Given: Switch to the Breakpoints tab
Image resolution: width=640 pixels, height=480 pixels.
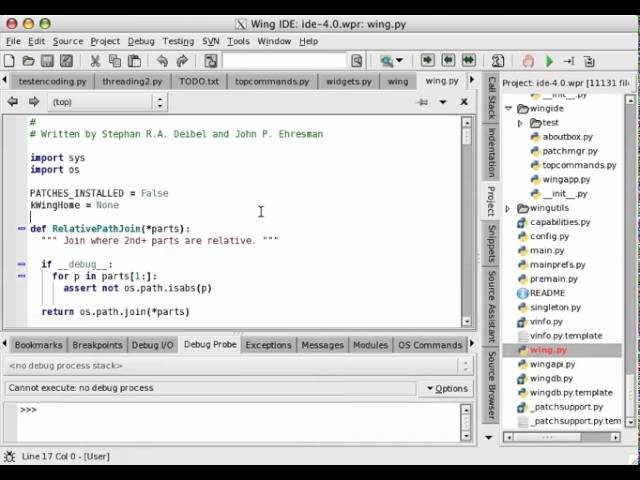Looking at the screenshot, I should pyautogui.click(x=97, y=345).
